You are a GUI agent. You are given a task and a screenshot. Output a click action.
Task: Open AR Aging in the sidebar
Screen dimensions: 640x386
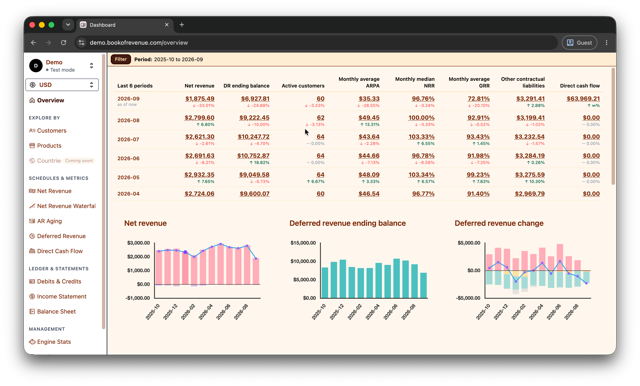click(x=49, y=221)
